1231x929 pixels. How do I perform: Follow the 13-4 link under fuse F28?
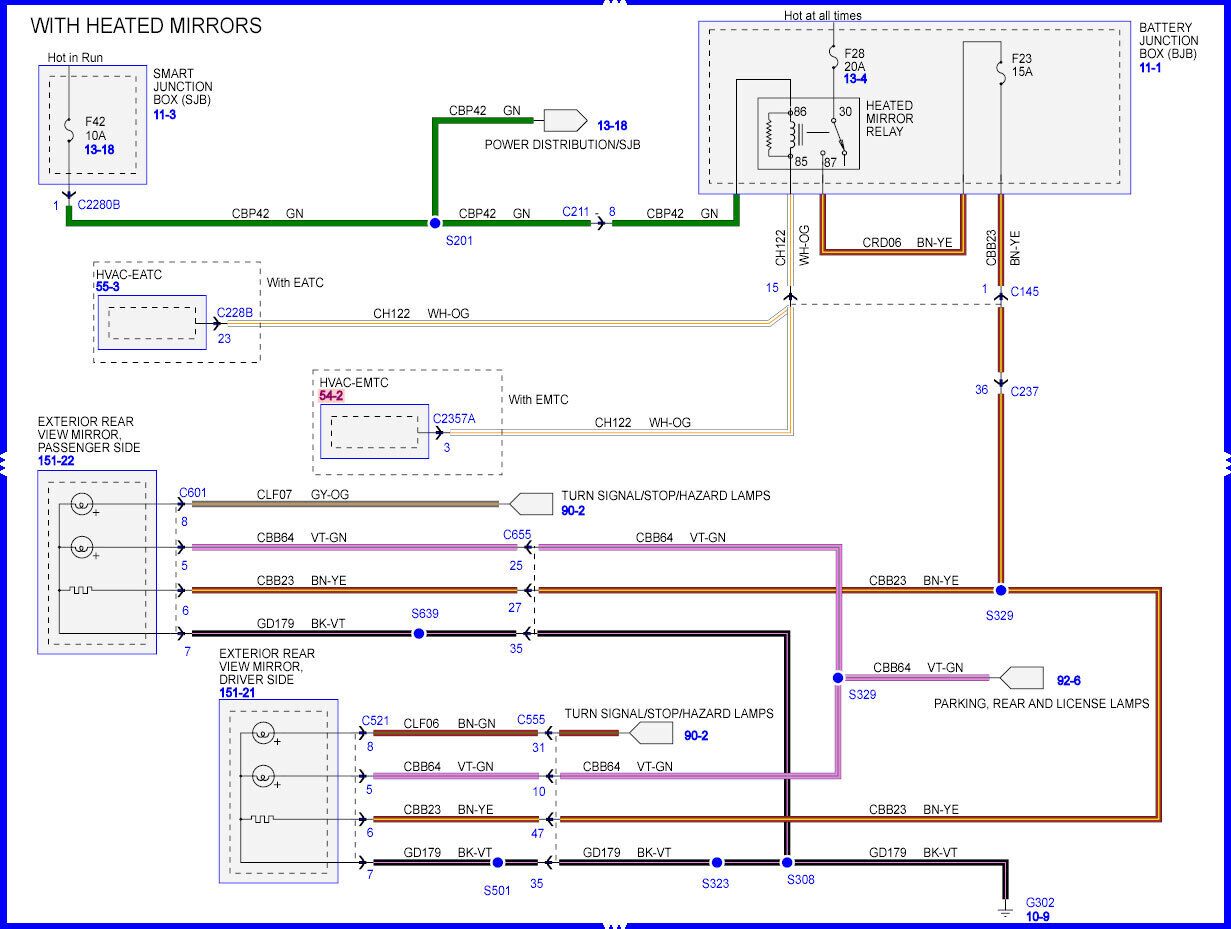pyautogui.click(x=857, y=77)
